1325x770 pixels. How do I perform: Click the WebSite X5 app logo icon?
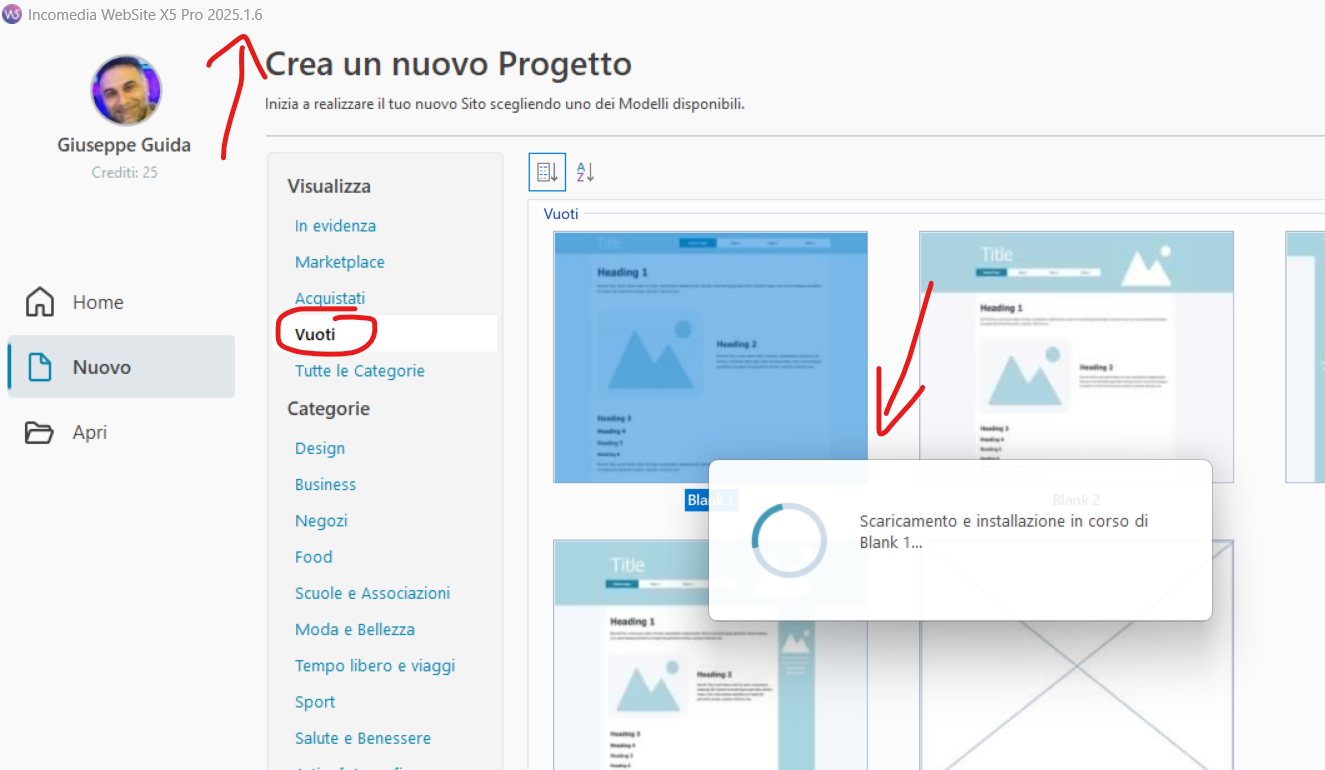tap(12, 15)
